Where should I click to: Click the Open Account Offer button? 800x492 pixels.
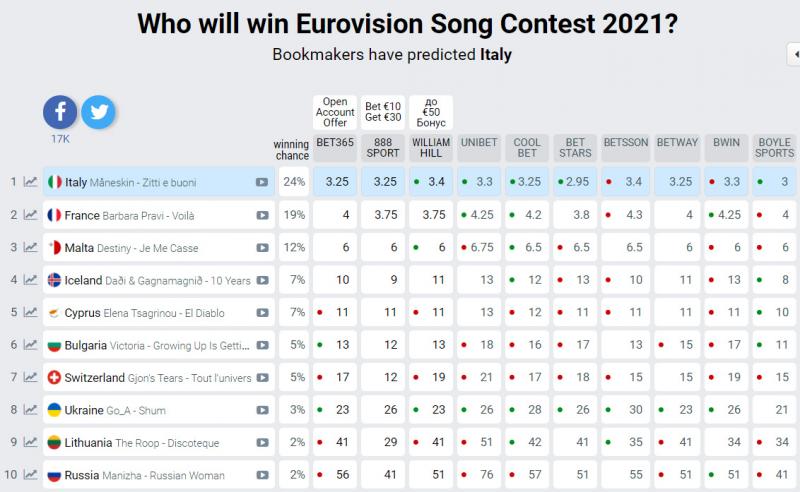click(335, 112)
